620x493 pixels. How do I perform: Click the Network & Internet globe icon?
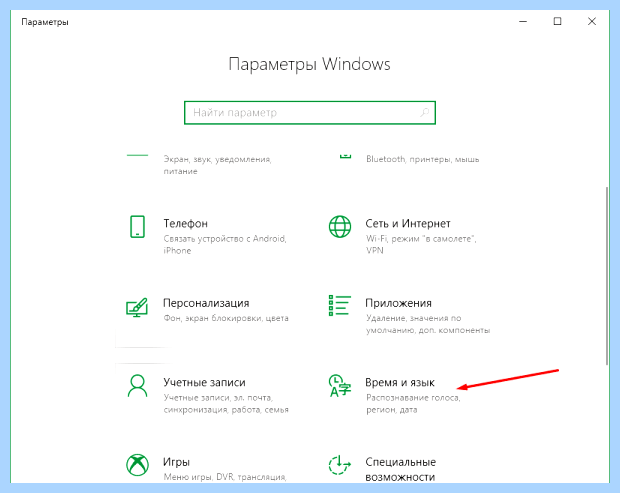[340, 227]
